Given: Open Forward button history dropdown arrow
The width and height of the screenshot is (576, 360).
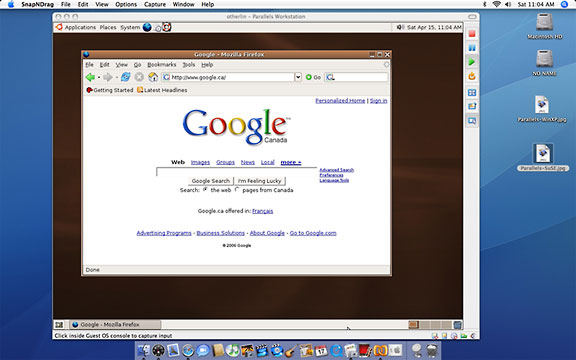Looking at the screenshot, I should pyautogui.click(x=116, y=77).
